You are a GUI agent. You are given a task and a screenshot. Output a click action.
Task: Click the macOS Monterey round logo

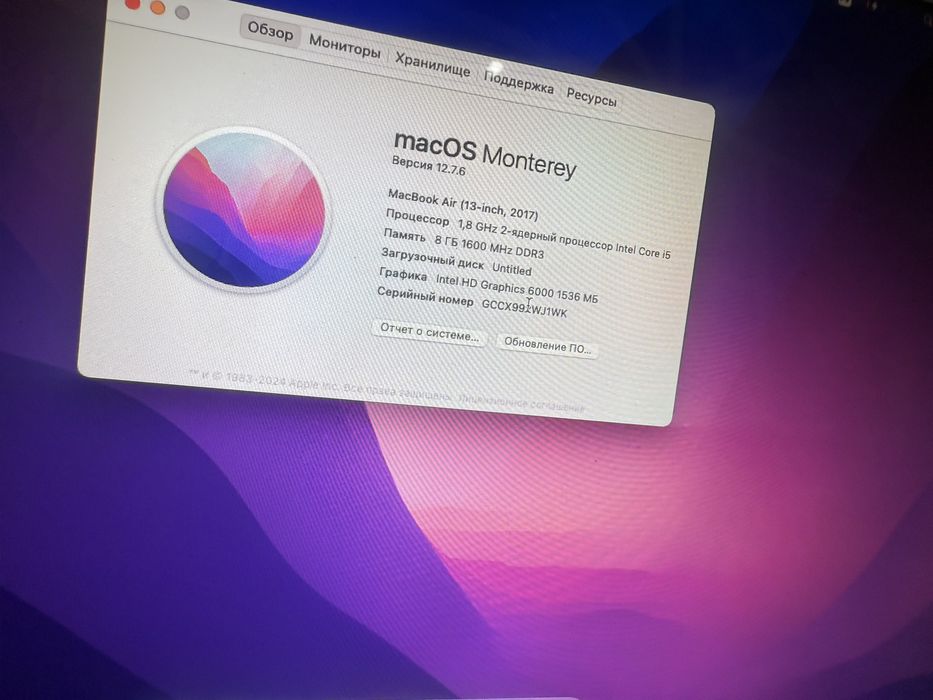[244, 210]
